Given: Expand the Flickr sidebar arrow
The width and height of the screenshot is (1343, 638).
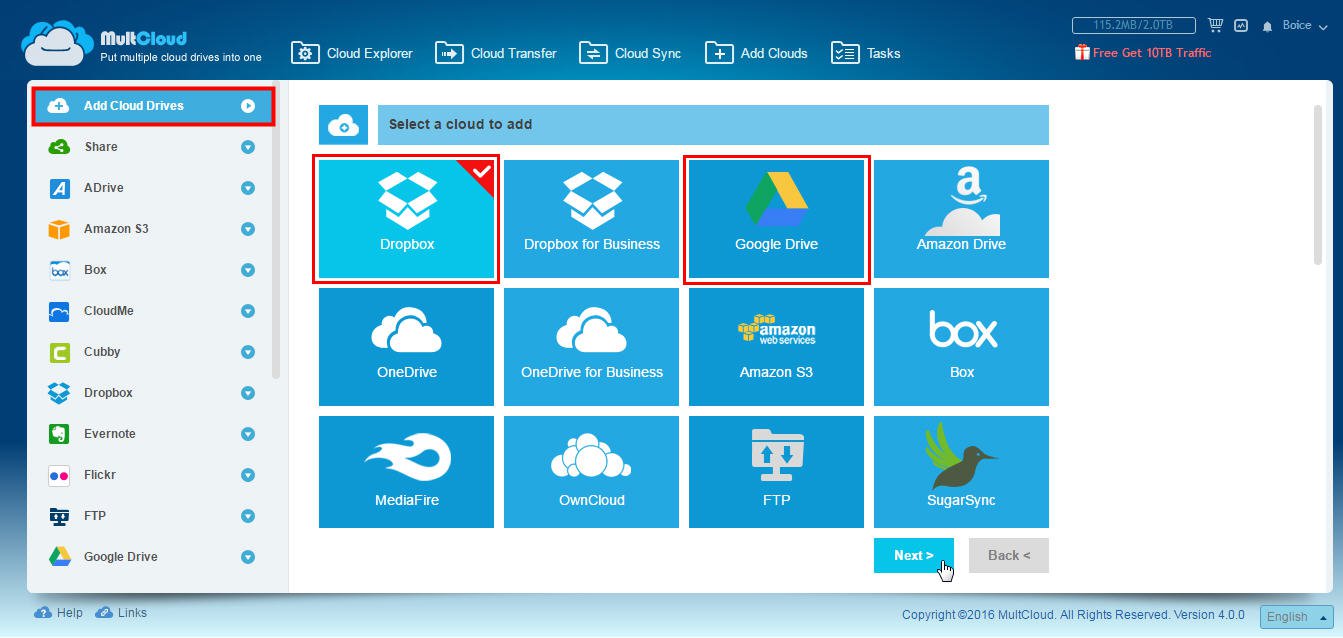Looking at the screenshot, I should tap(248, 475).
